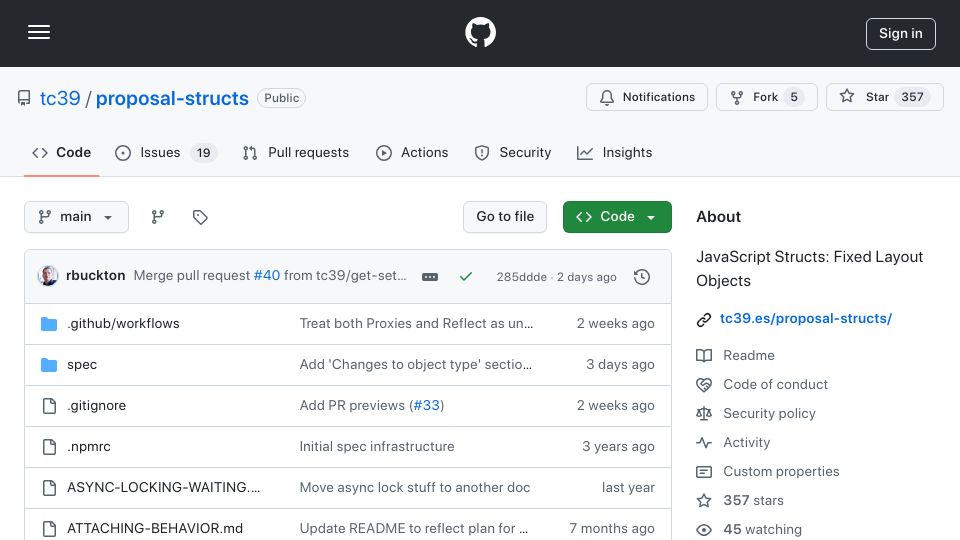Click the Issues count badge 19
Image resolution: width=960 pixels, height=540 pixels.
tap(203, 152)
